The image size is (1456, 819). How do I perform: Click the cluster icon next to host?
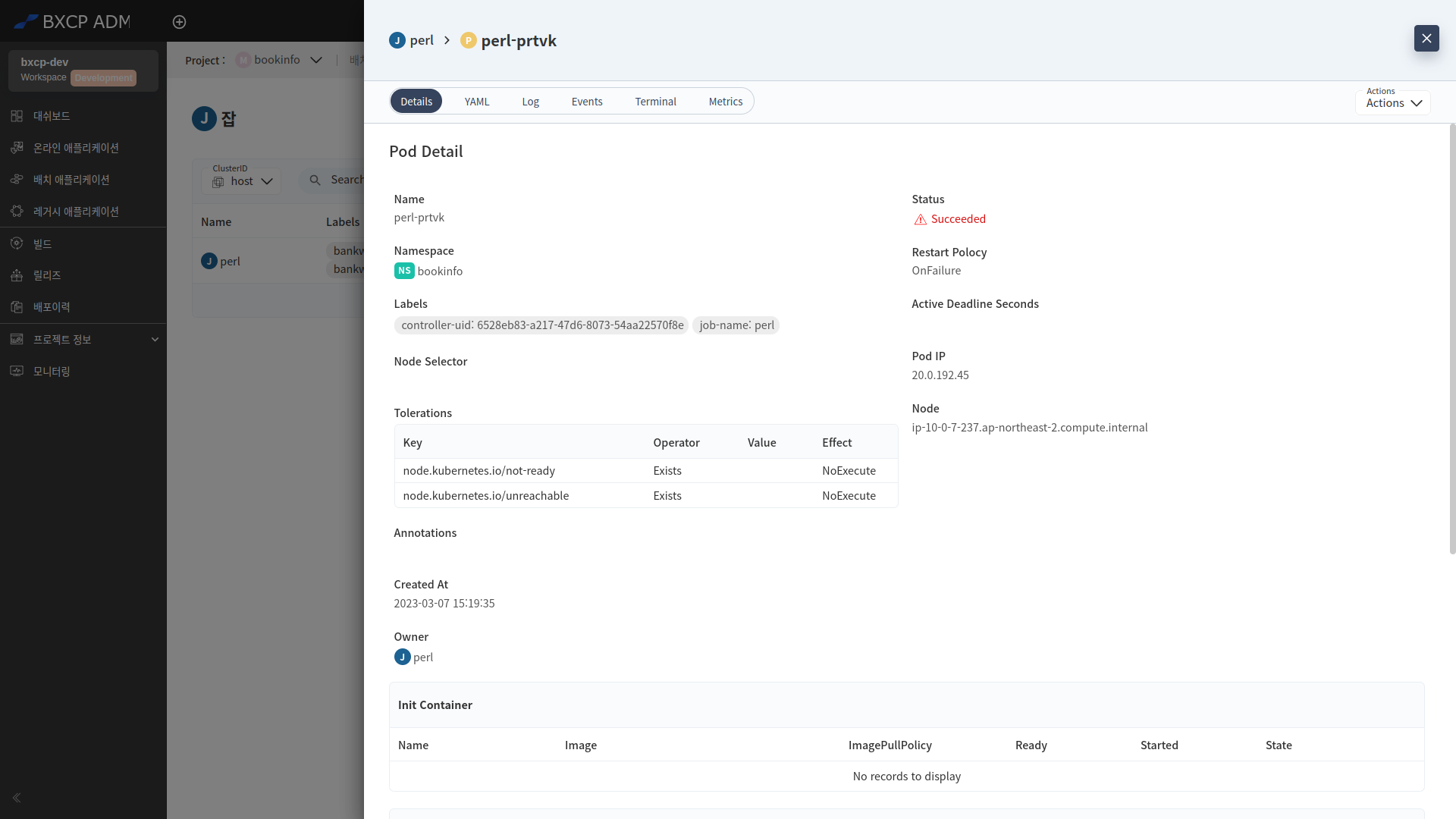(218, 182)
